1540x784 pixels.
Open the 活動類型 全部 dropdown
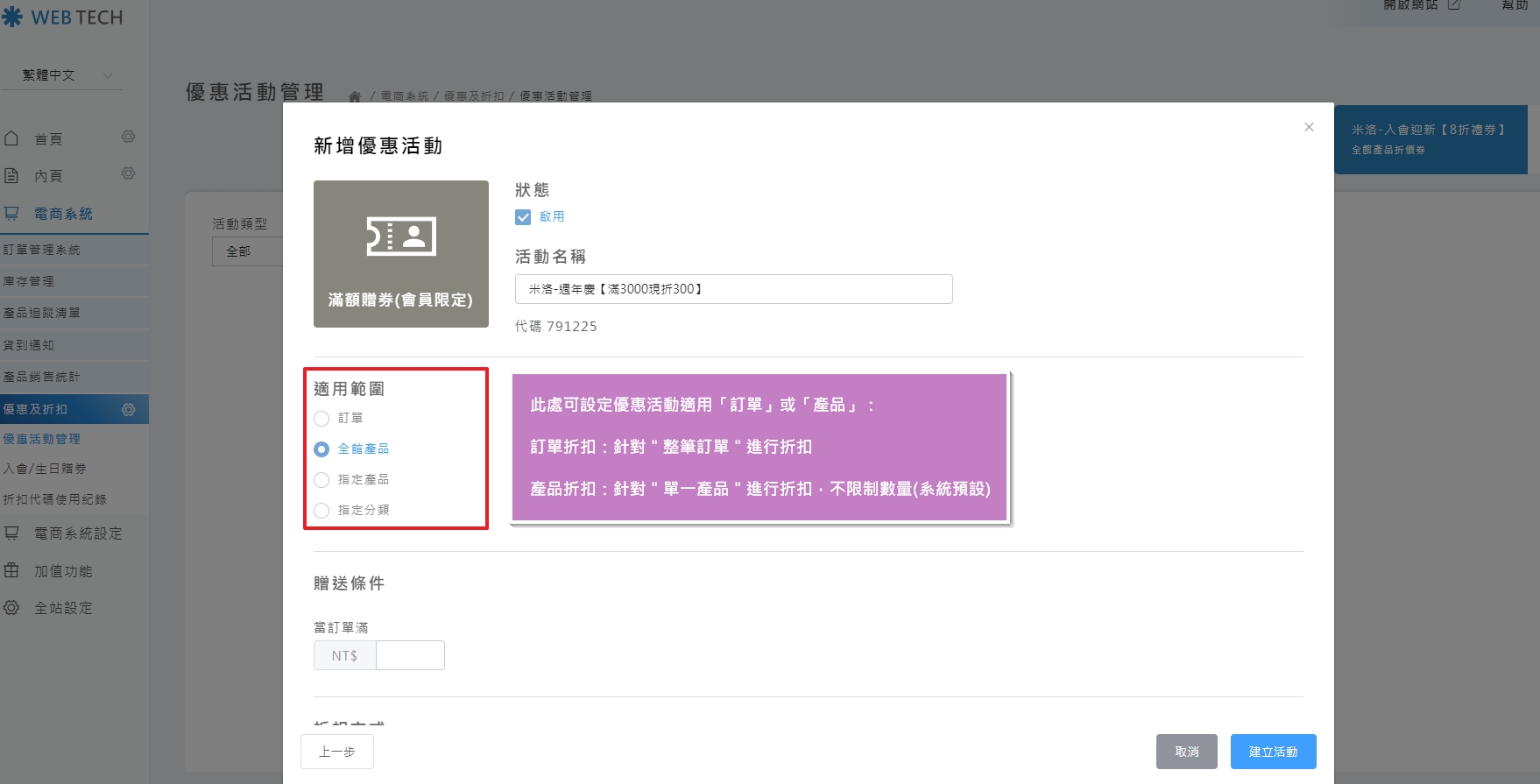click(x=247, y=251)
